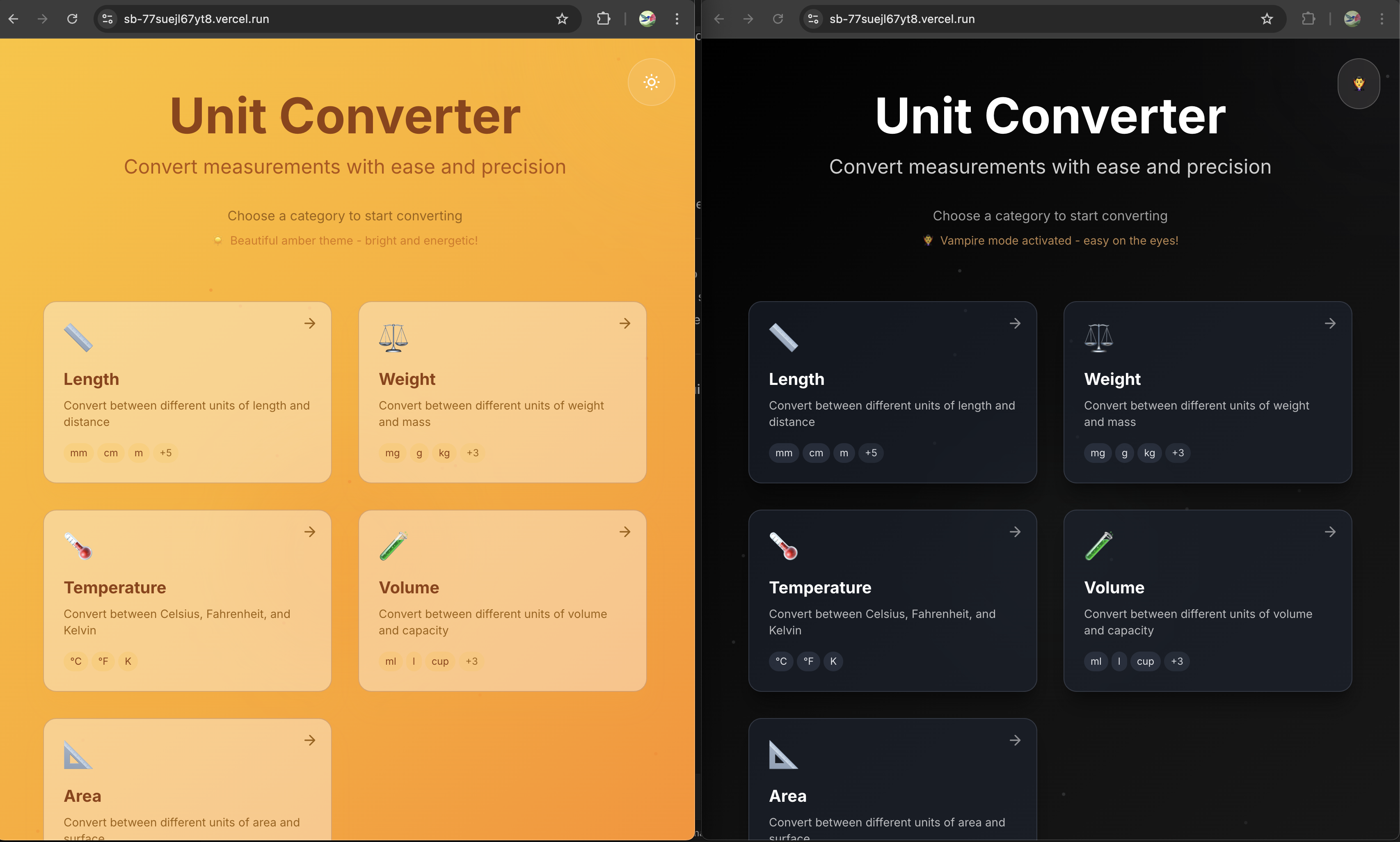Bookmark page with star in left browser

click(562, 19)
